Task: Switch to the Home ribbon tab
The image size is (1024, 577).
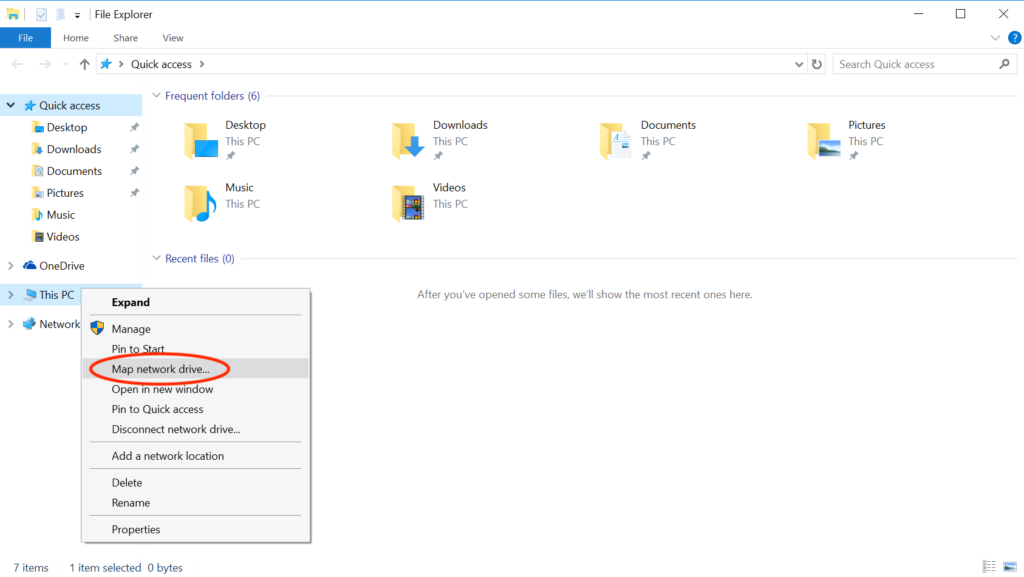Action: pos(76,38)
